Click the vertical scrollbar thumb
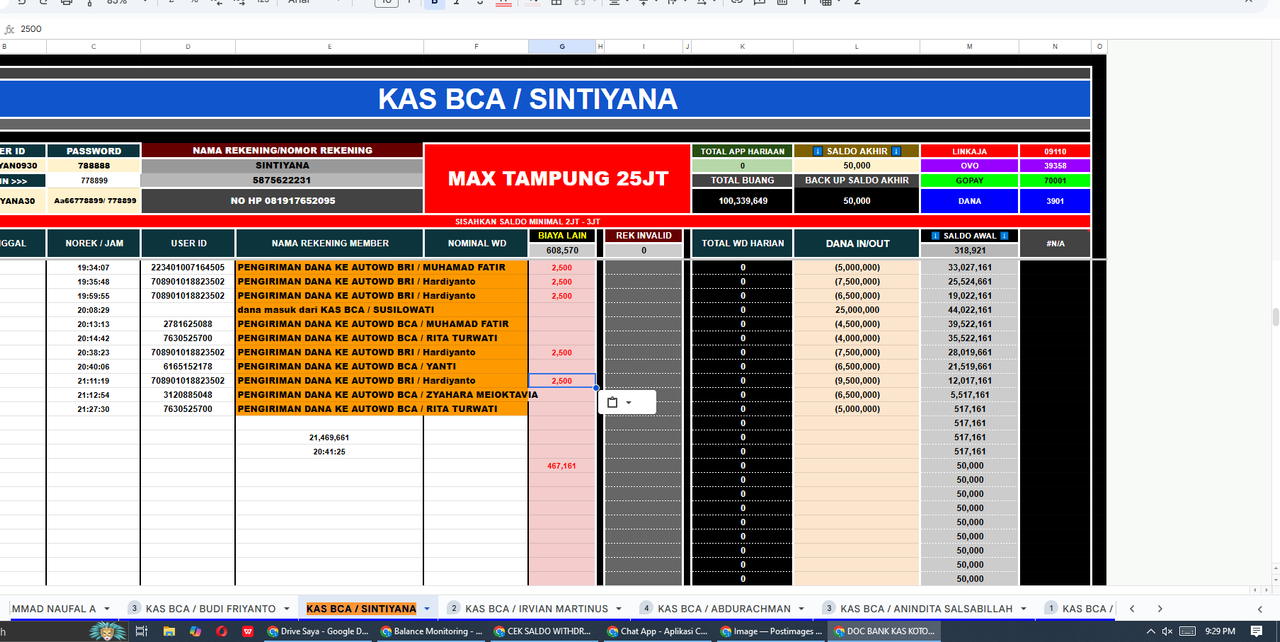The width and height of the screenshot is (1280, 642). point(1274,318)
